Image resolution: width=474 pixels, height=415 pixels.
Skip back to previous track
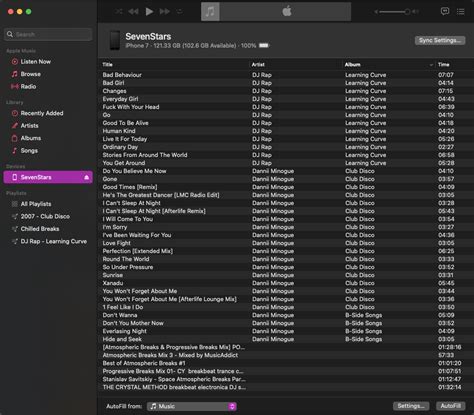133,12
